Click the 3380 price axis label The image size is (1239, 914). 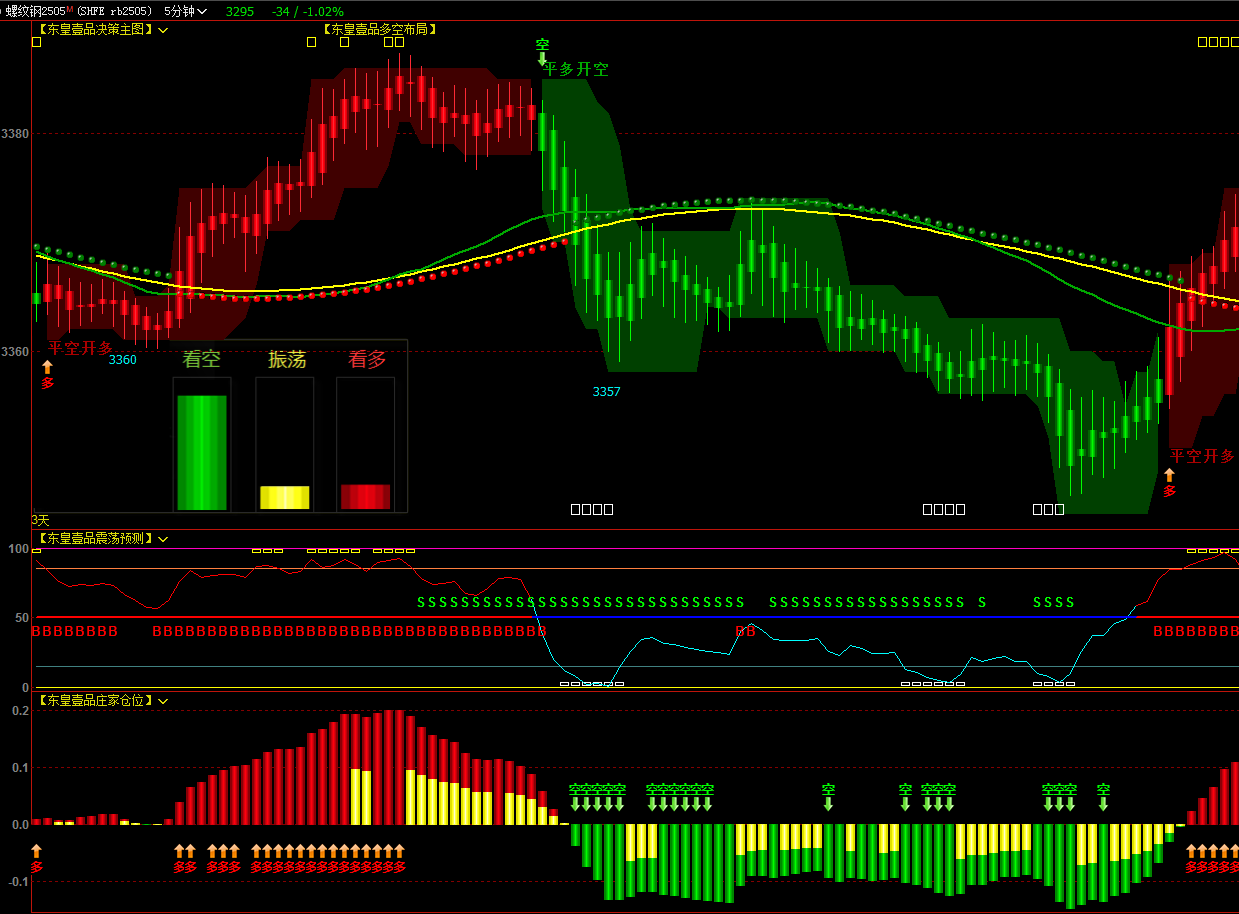(15, 134)
